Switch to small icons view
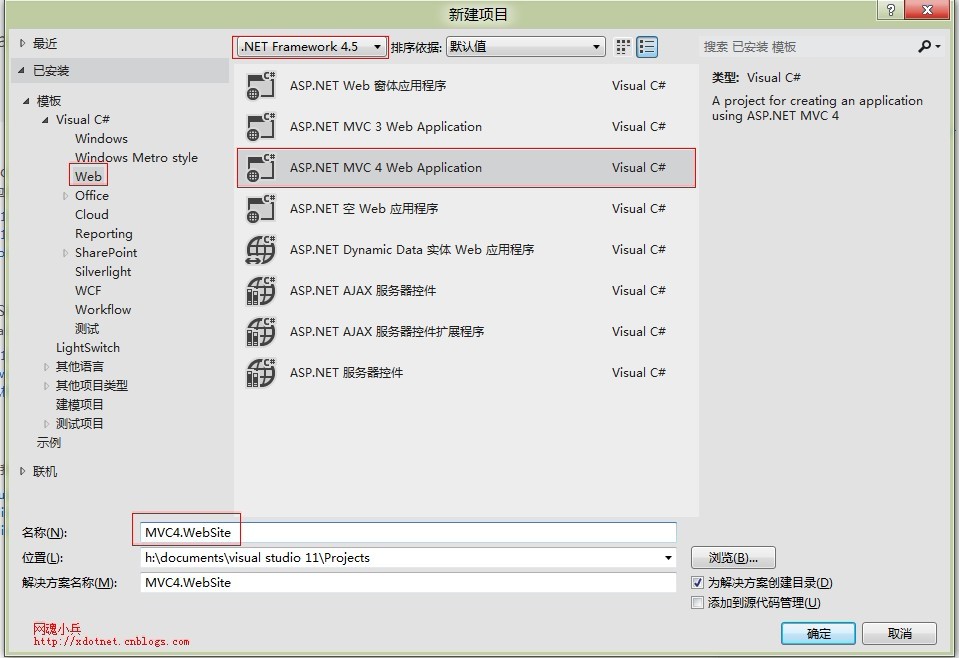The width and height of the screenshot is (959, 658). [x=623, y=47]
